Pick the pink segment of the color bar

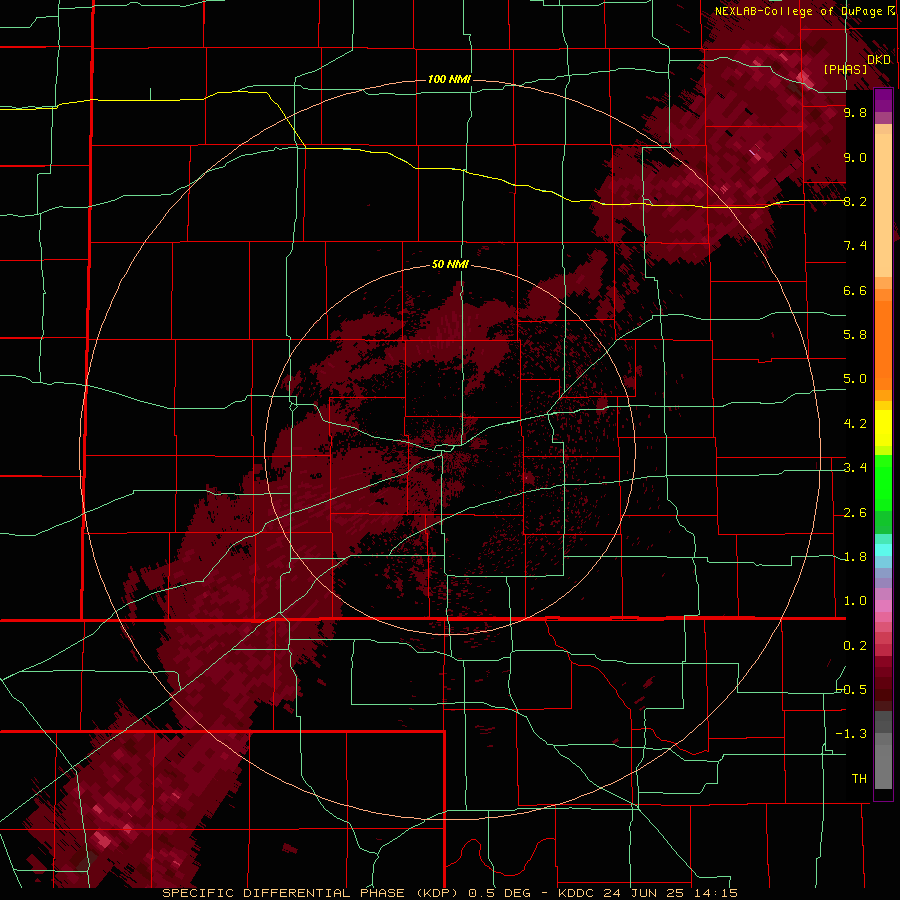(883, 606)
